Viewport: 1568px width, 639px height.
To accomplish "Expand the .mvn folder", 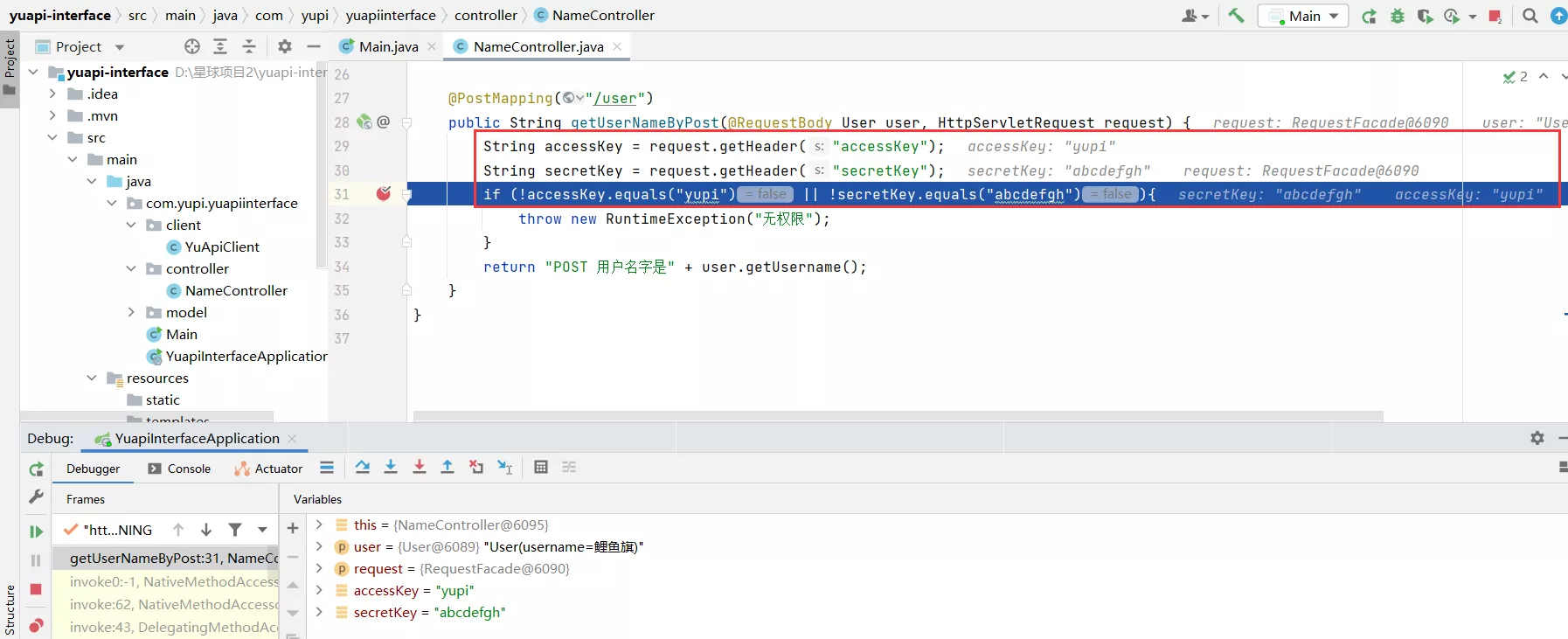I will pyautogui.click(x=52, y=115).
